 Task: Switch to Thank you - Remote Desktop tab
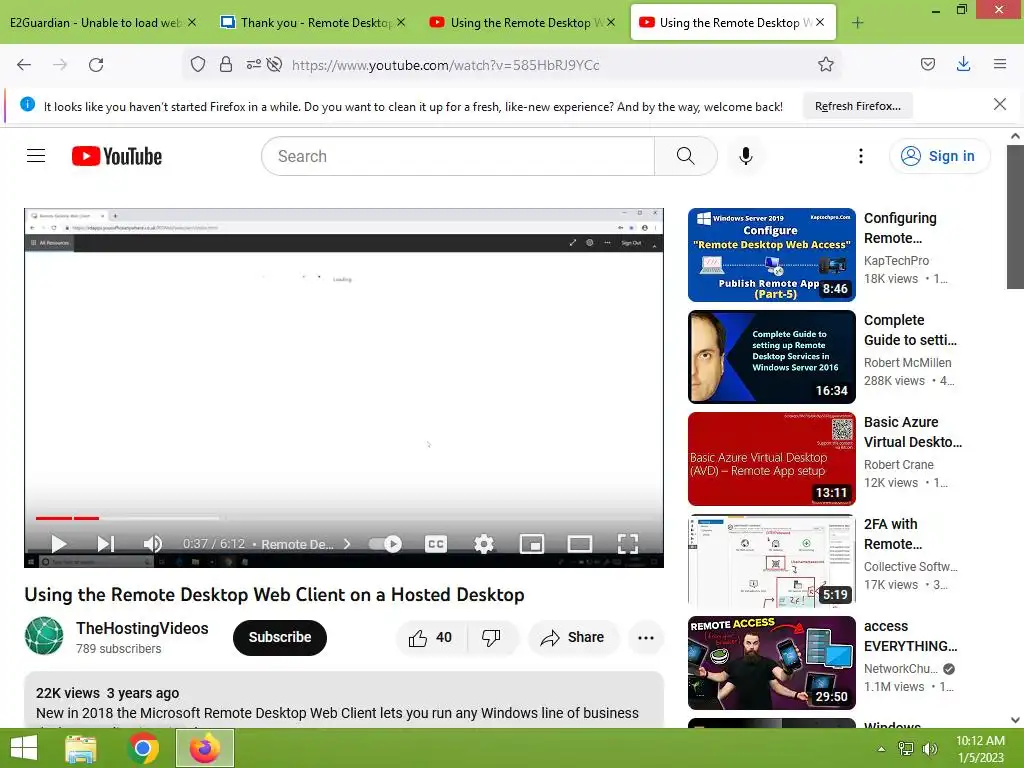[314, 23]
